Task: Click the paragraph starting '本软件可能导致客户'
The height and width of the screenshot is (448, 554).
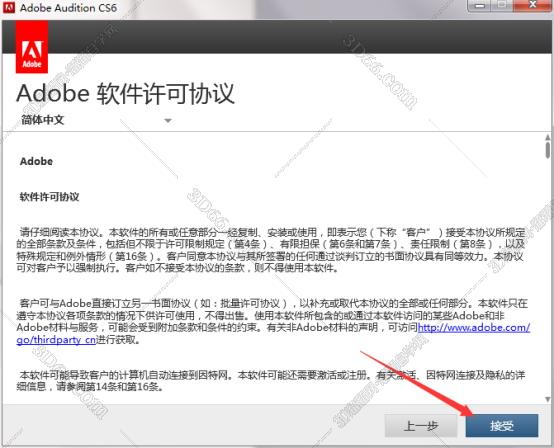Action: point(271,381)
